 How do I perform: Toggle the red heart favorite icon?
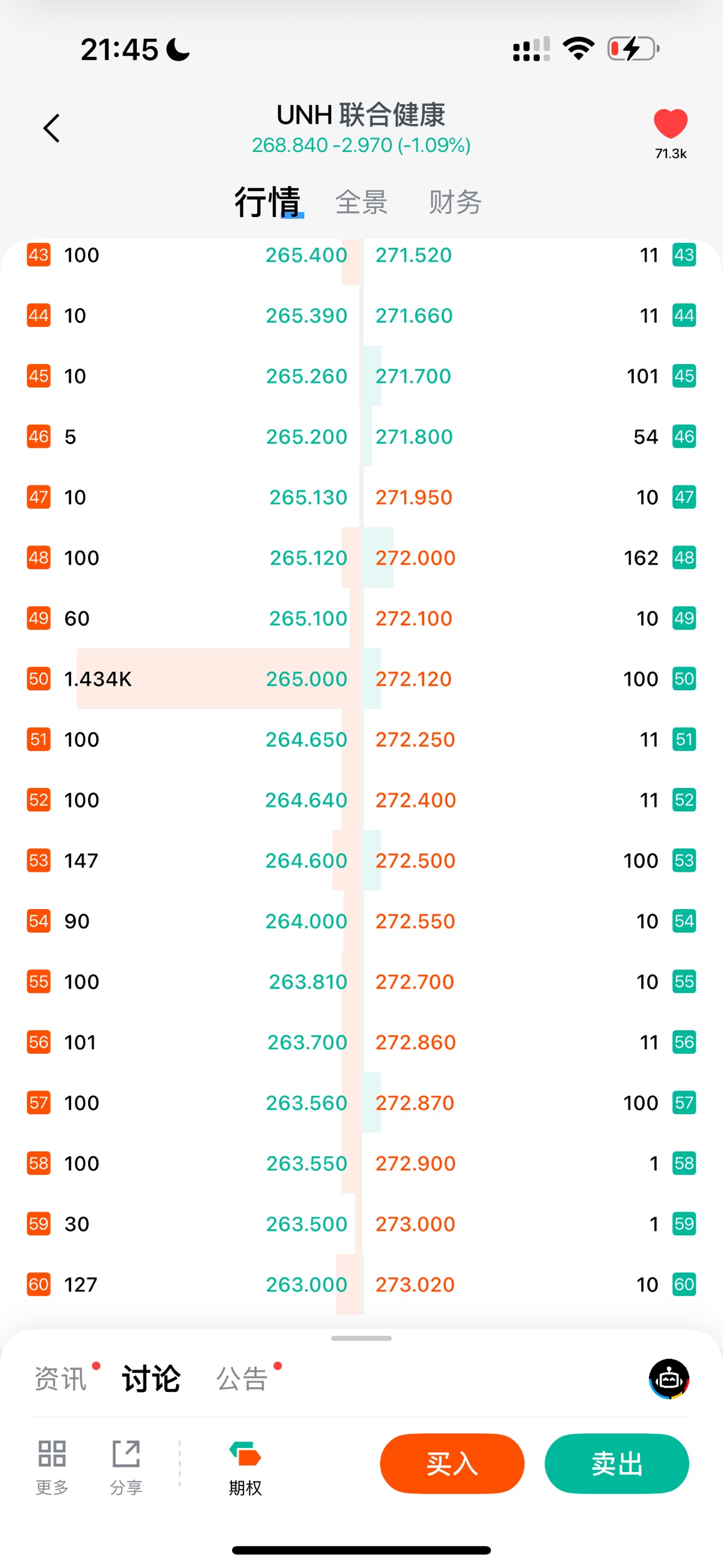(670, 124)
